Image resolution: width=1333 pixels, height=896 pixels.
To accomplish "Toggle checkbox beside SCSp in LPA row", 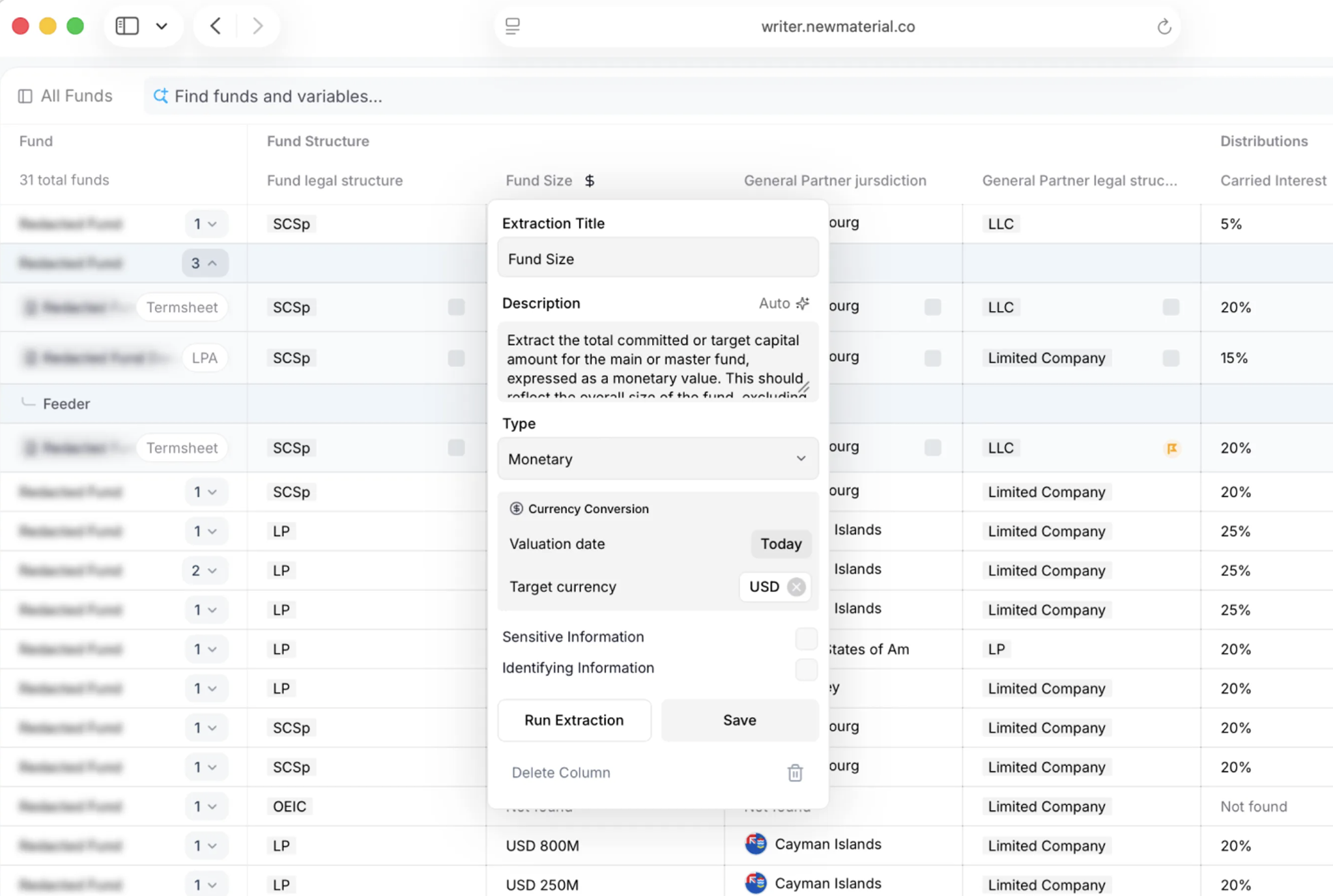I will pos(456,357).
